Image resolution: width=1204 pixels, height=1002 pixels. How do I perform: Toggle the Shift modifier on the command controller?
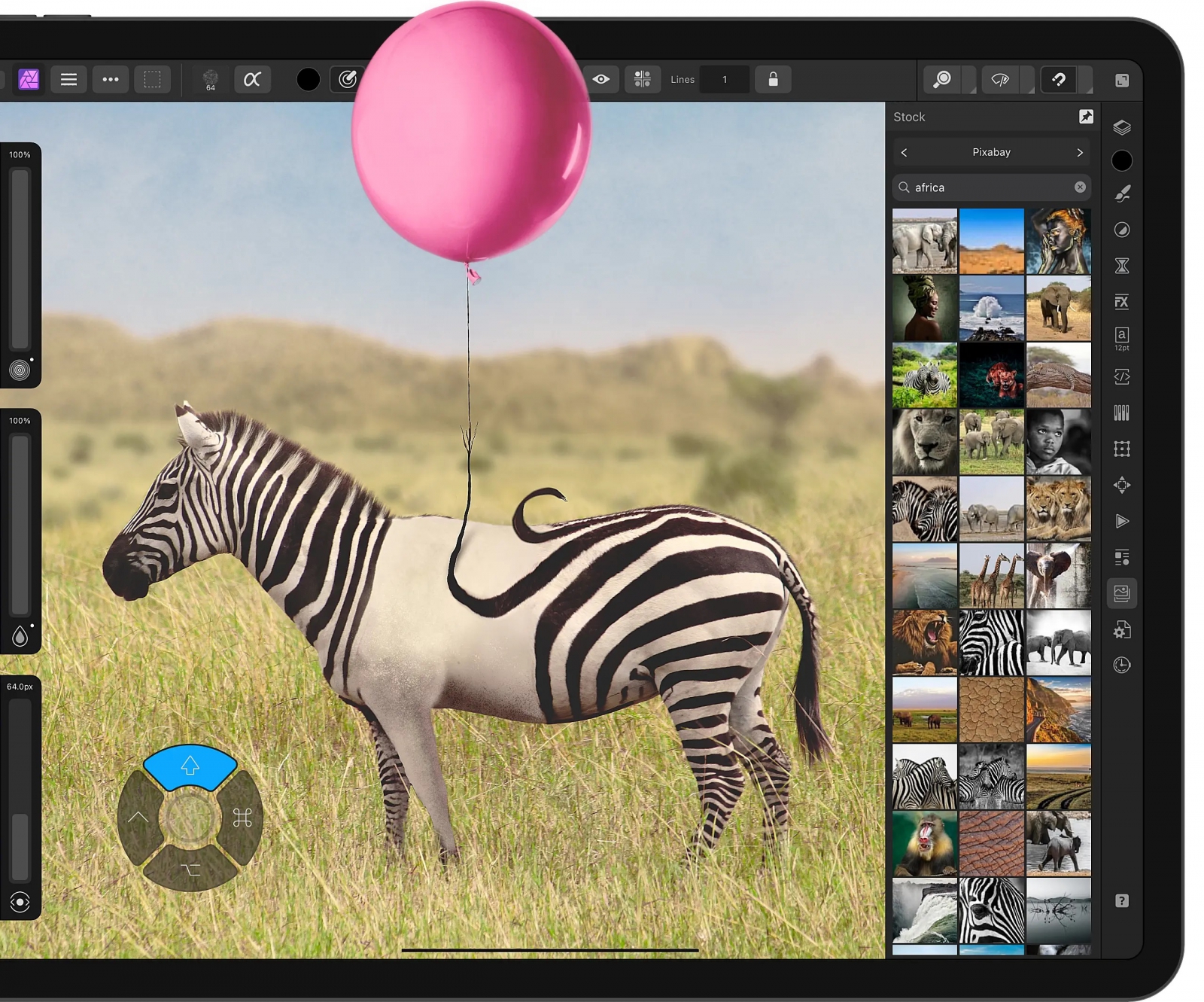[190, 766]
